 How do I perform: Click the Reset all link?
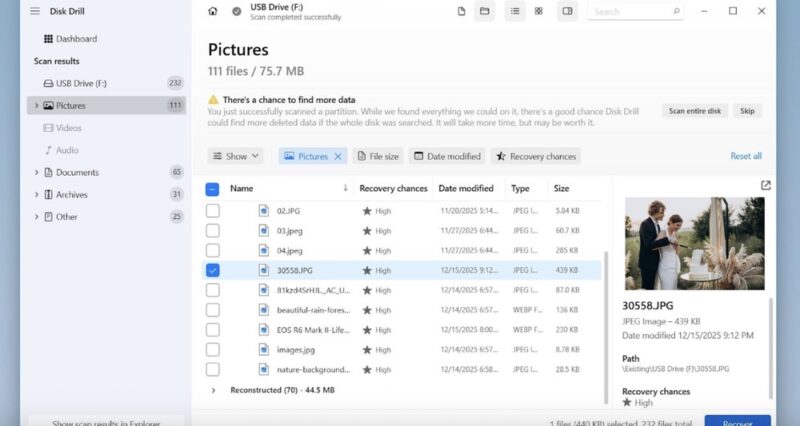click(x=746, y=156)
